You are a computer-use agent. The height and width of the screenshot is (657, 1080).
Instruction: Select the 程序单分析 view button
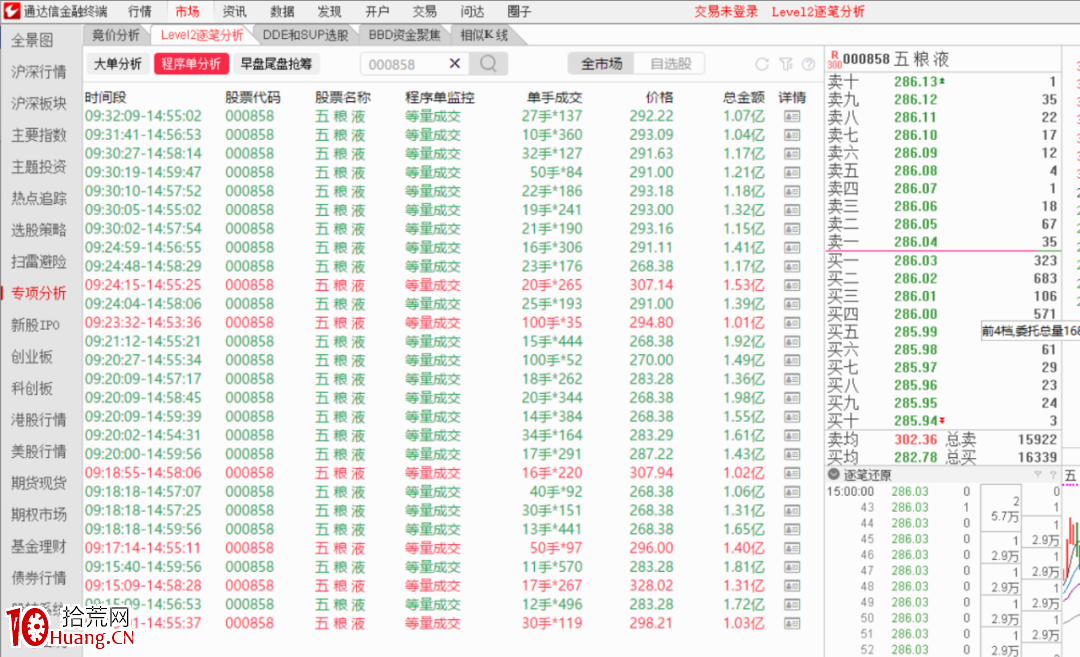click(x=191, y=64)
